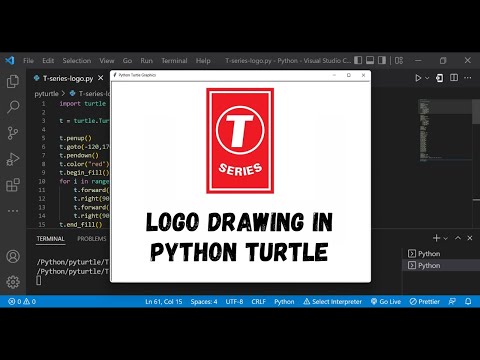Select the first Python terminal entry
The image size is (480, 360).
[441, 254]
